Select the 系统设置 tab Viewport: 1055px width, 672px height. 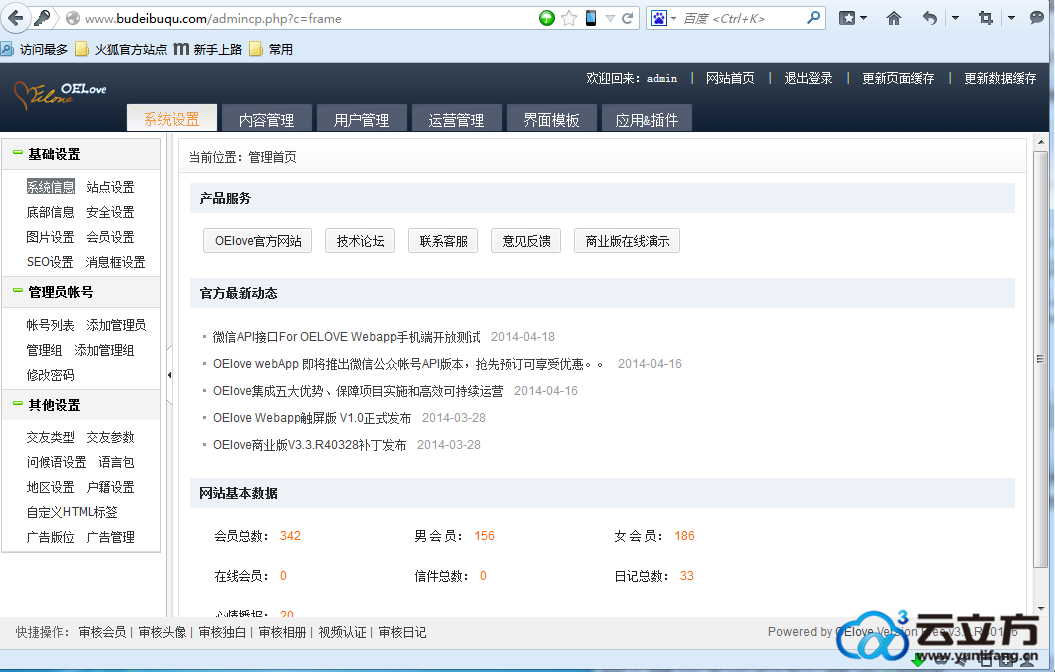[172, 119]
